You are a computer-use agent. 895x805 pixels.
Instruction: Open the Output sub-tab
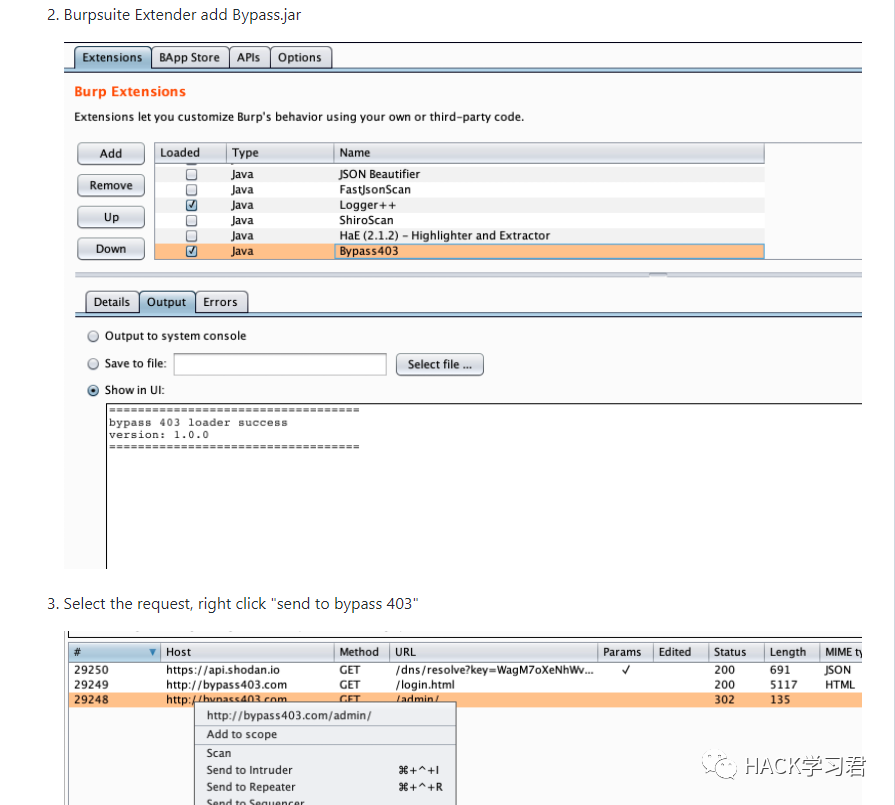coord(167,302)
